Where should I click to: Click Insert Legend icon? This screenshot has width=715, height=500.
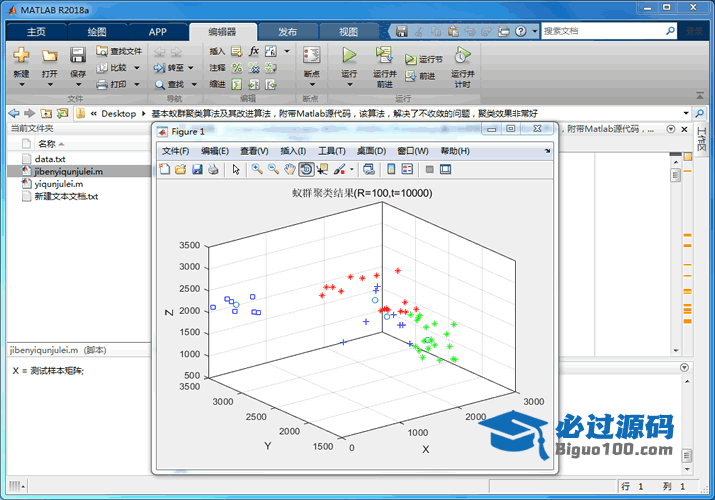(407, 170)
